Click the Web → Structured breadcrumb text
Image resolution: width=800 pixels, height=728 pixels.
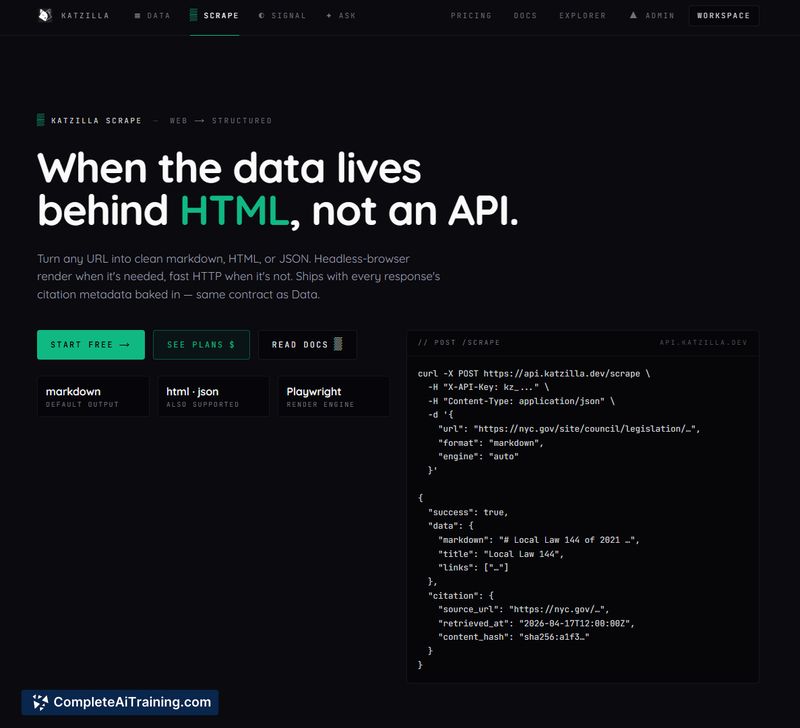tap(220, 121)
